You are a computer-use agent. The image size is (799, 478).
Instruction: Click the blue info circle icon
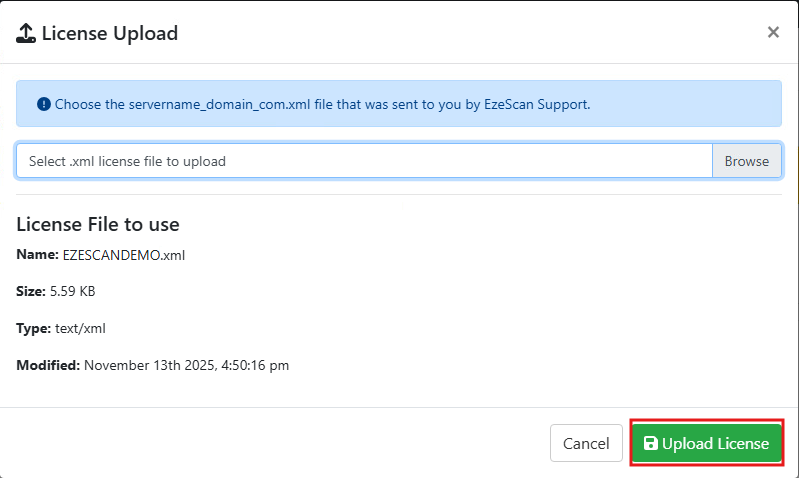click(43, 104)
